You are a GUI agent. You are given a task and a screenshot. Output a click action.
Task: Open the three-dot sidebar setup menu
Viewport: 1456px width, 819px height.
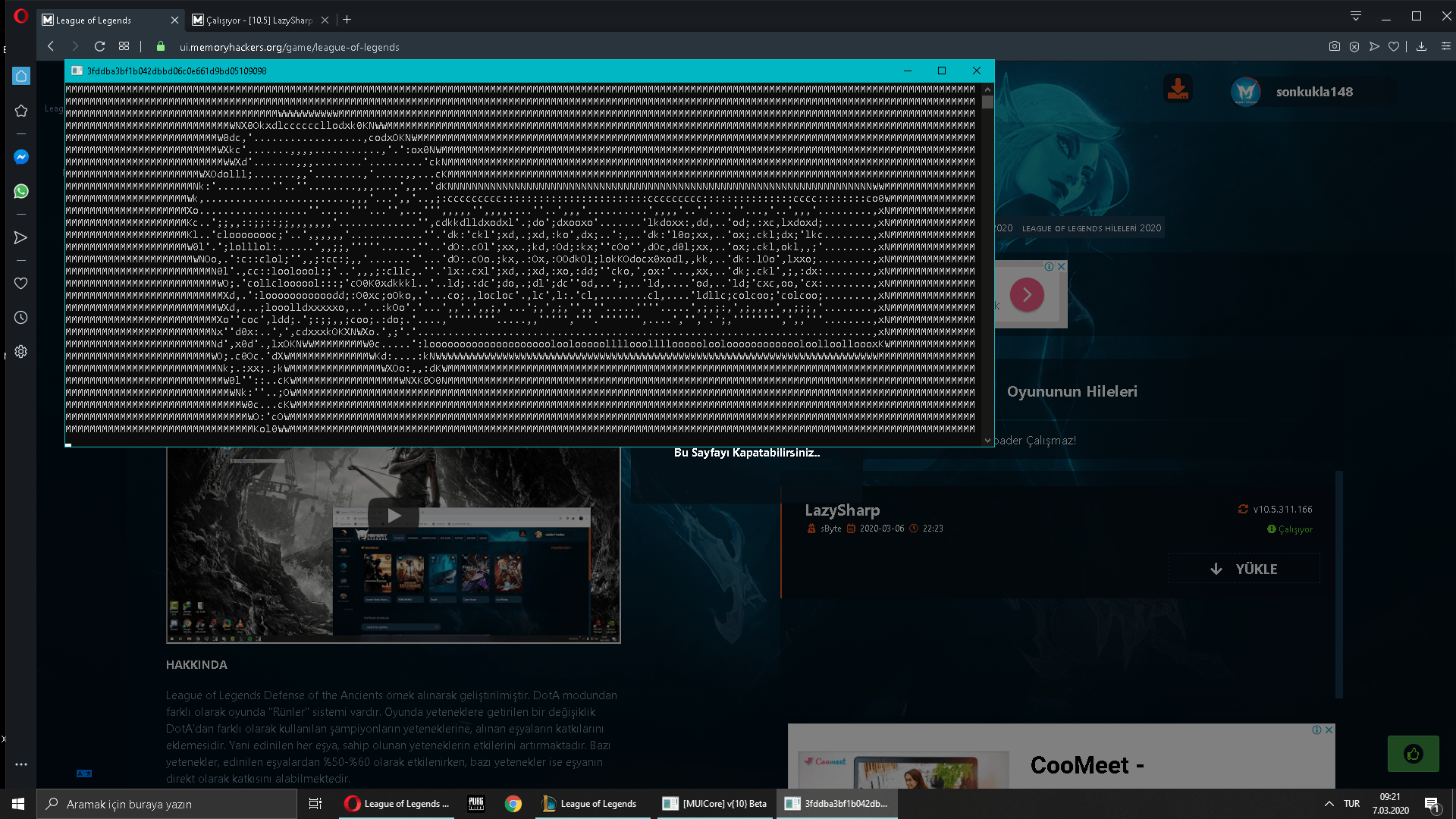[21, 764]
